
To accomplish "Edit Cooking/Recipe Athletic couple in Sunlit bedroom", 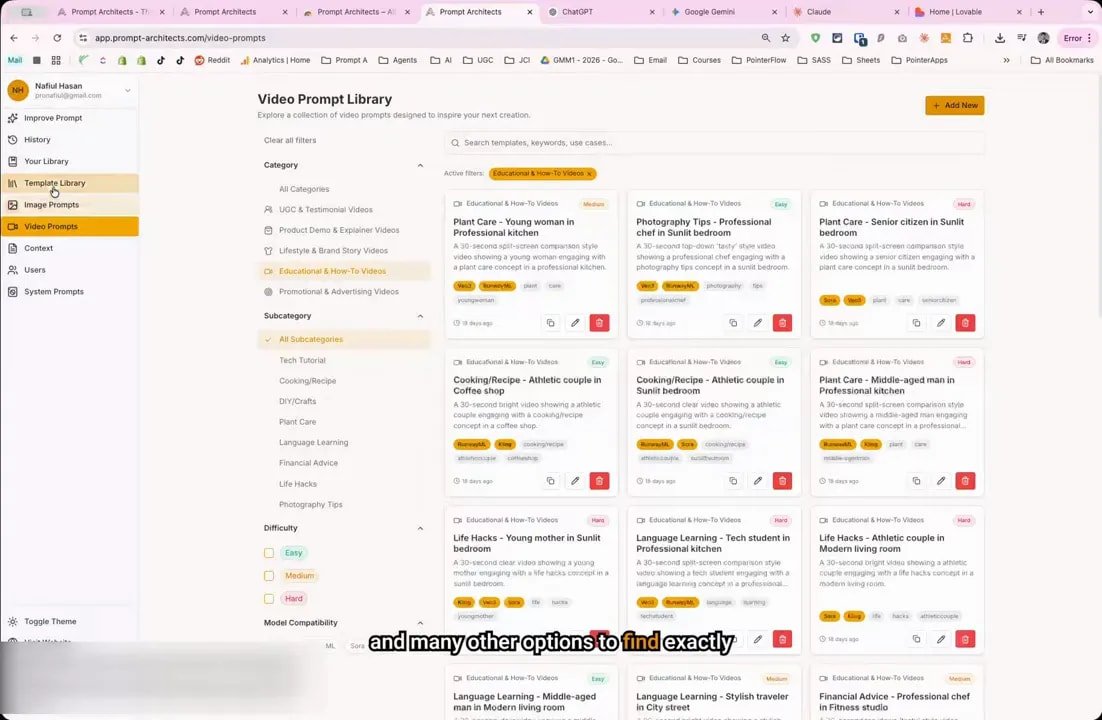I will click(758, 481).
